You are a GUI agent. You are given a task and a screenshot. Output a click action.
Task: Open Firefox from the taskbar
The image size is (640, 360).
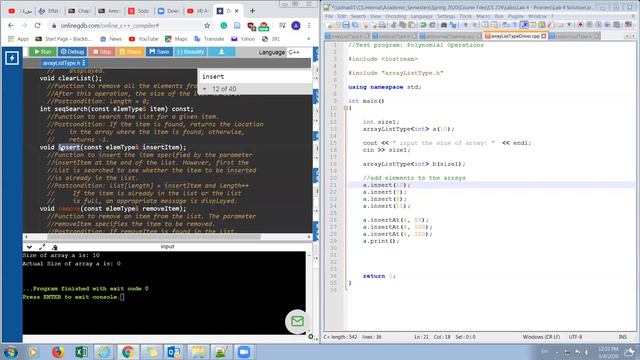tap(58, 352)
